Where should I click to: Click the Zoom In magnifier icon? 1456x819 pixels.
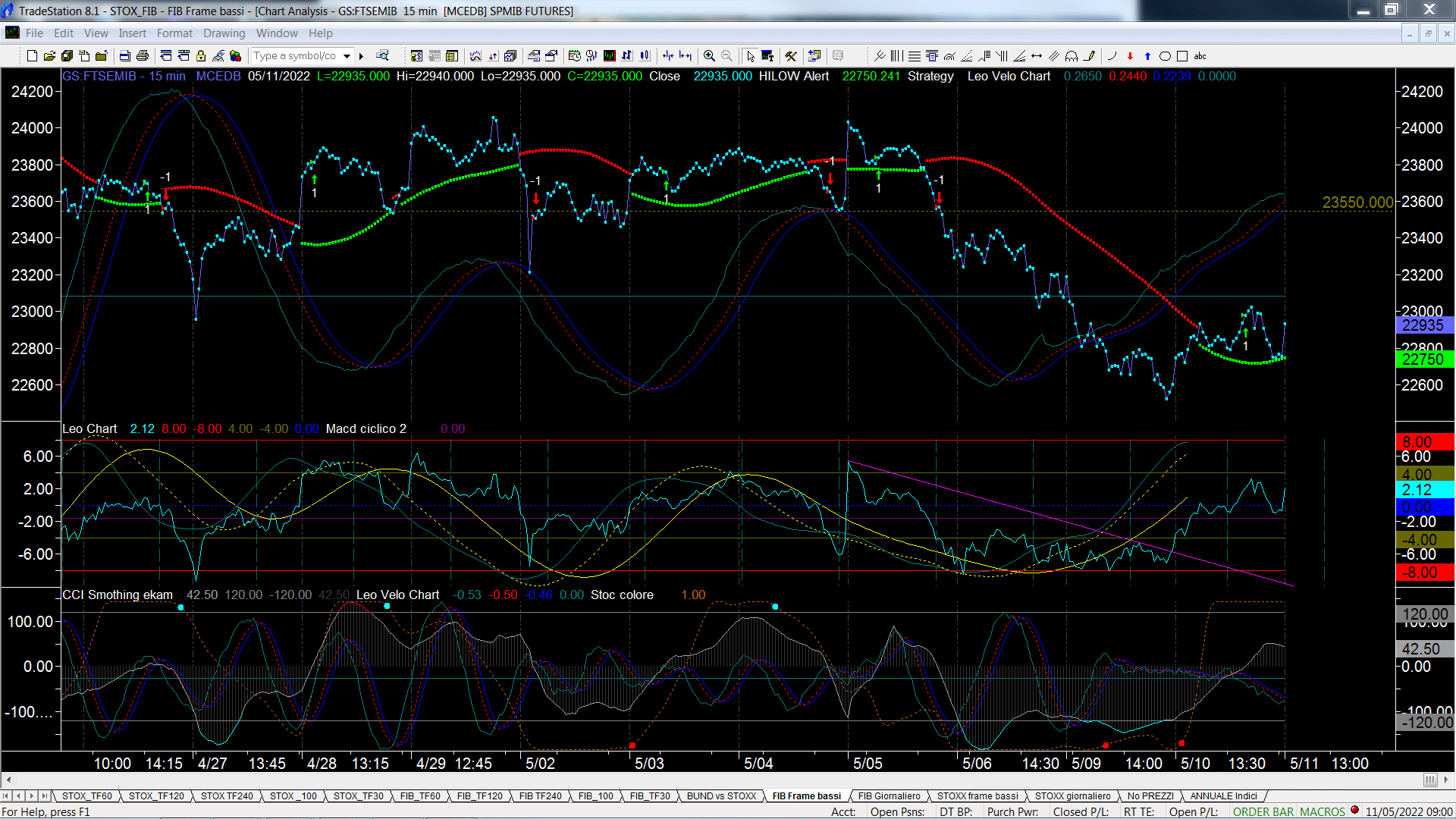point(709,56)
